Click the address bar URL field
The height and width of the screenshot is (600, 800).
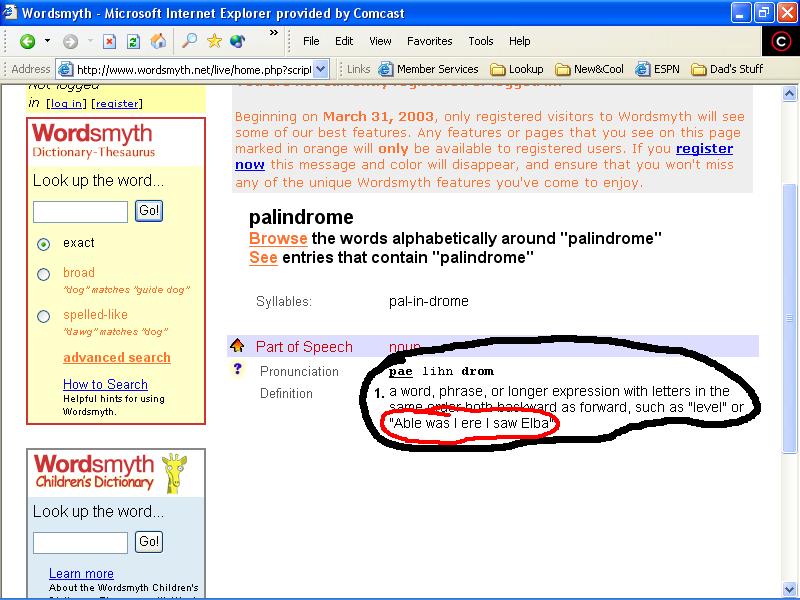pos(194,69)
